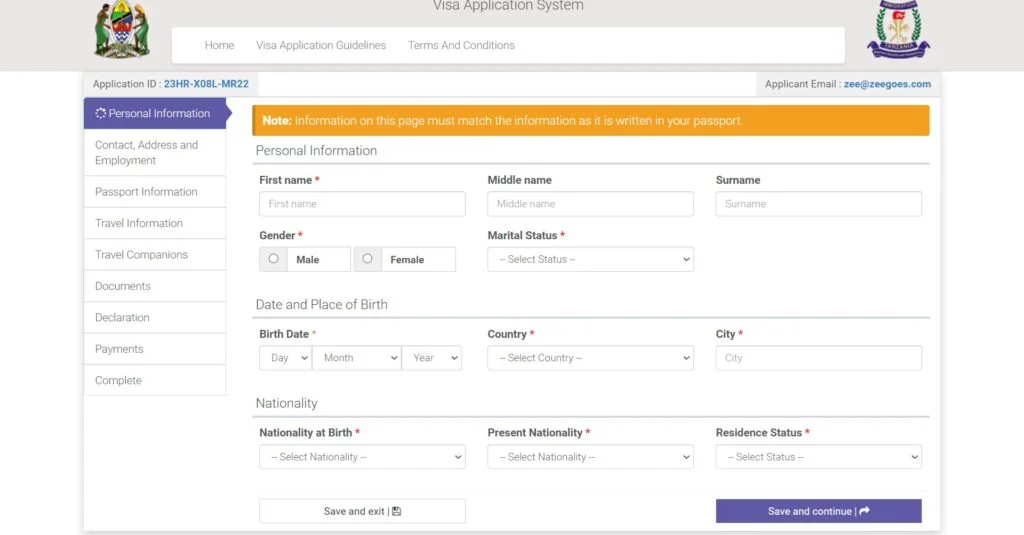Click the Tanzania coat of arms logo
The image size is (1024, 535).
click(122, 30)
